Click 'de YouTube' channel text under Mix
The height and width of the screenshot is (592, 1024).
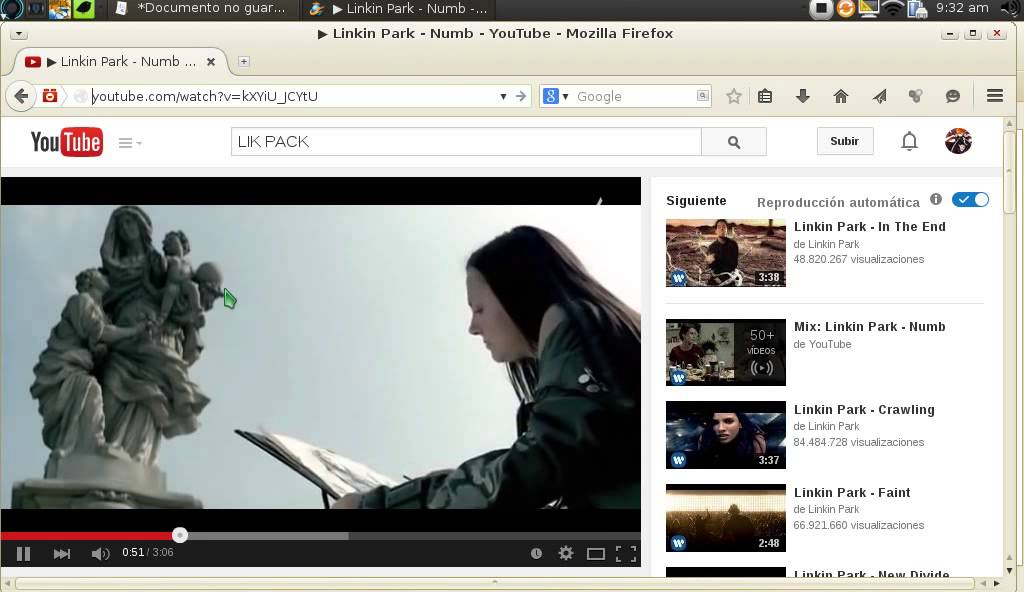click(822, 344)
